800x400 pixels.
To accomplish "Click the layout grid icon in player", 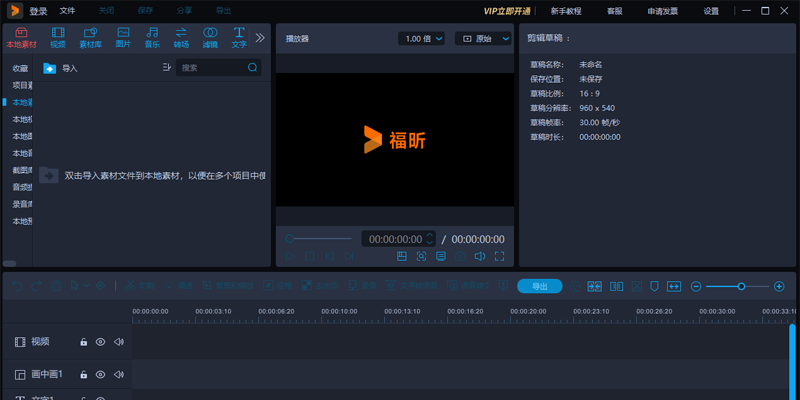I will (x=402, y=257).
